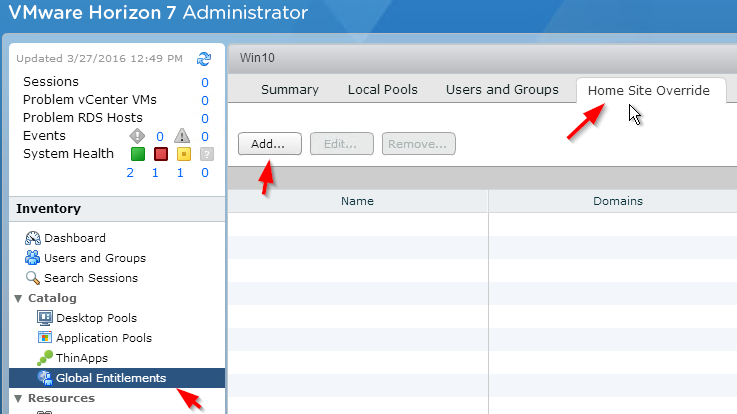Open the Problem RDS Hosts count
The width and height of the screenshot is (737, 414).
205,118
